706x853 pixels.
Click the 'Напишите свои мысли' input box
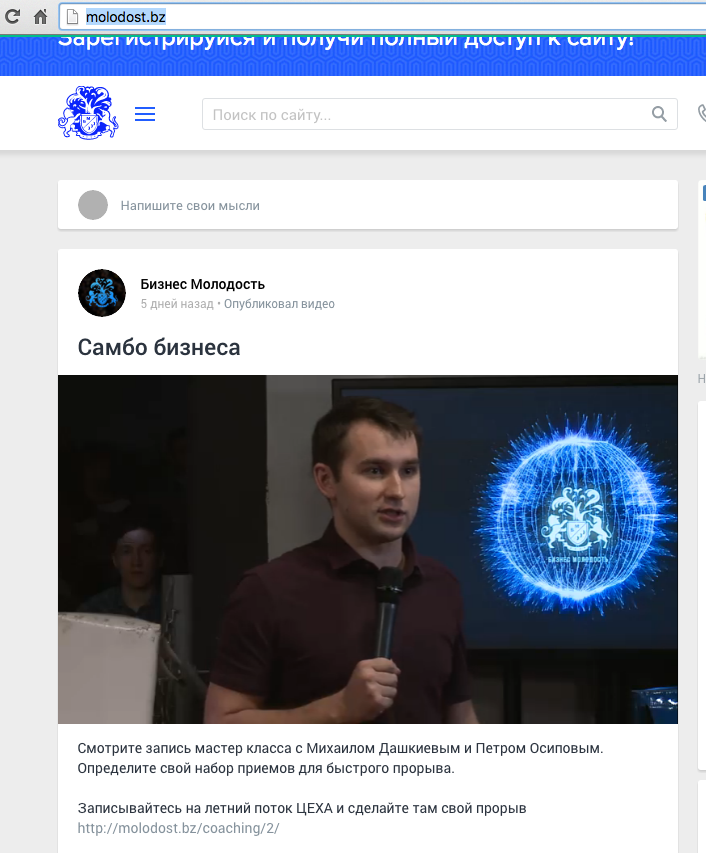[x=380, y=205]
